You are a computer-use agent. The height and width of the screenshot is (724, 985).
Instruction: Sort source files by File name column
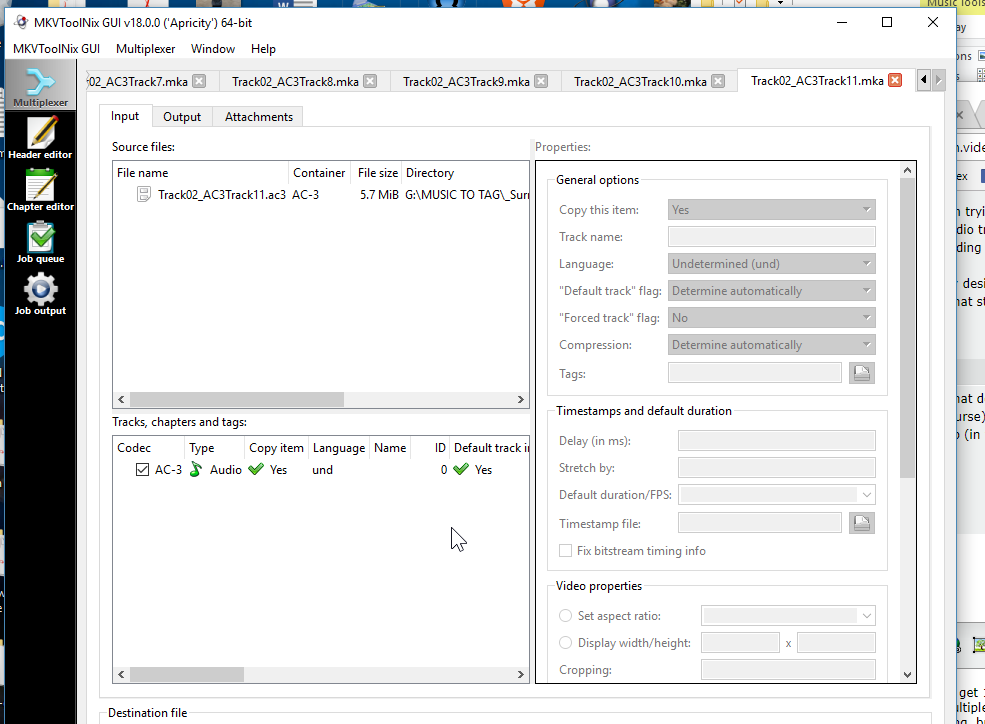click(201, 173)
